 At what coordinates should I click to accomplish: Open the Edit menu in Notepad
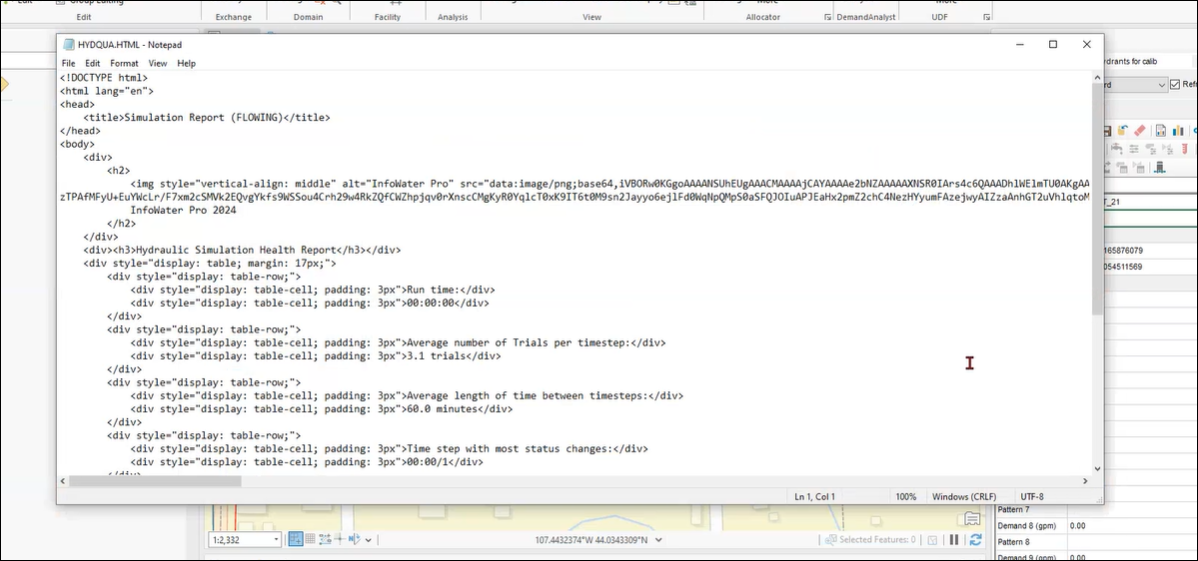point(92,63)
